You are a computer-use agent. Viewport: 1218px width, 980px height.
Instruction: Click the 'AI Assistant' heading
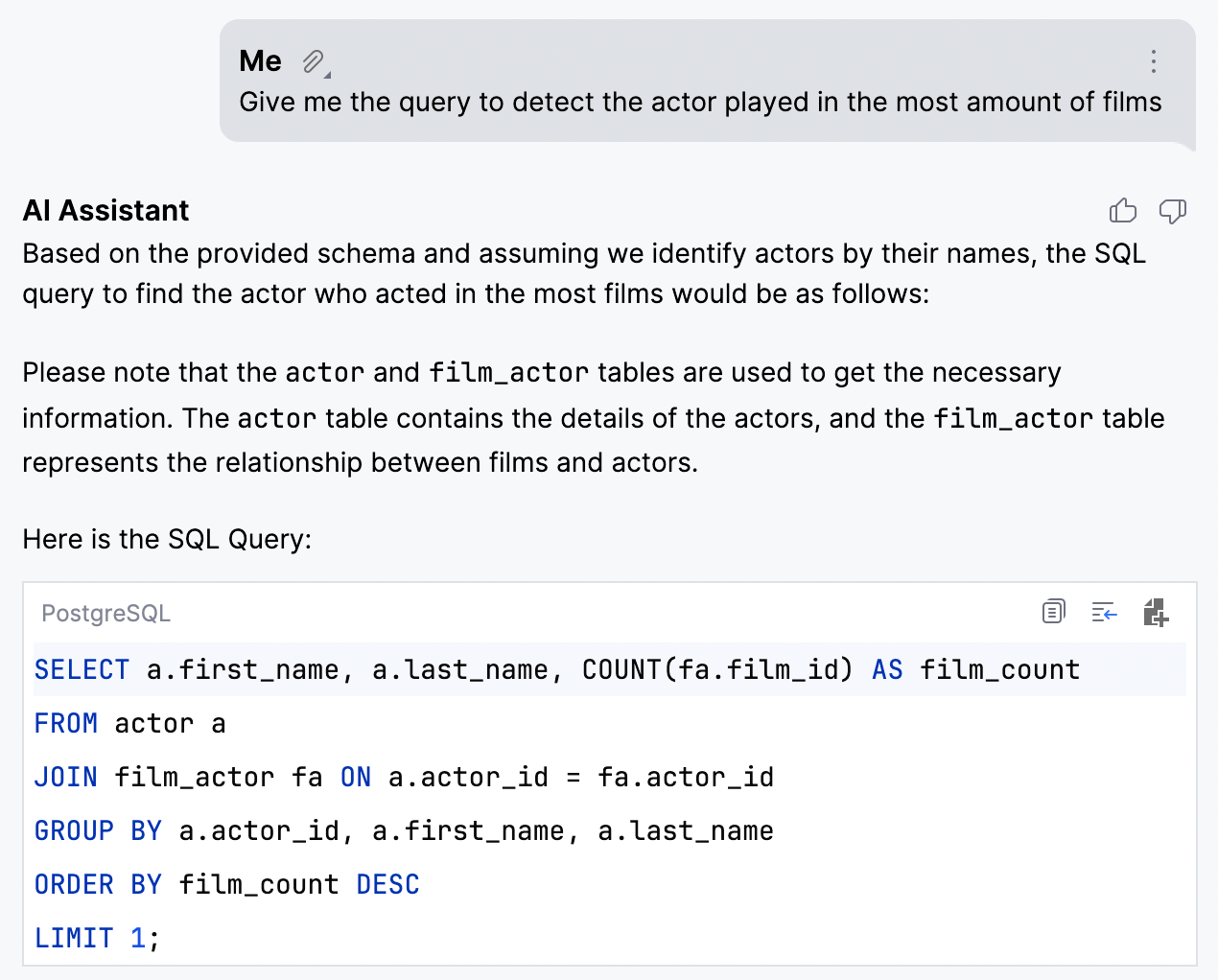[x=105, y=211]
